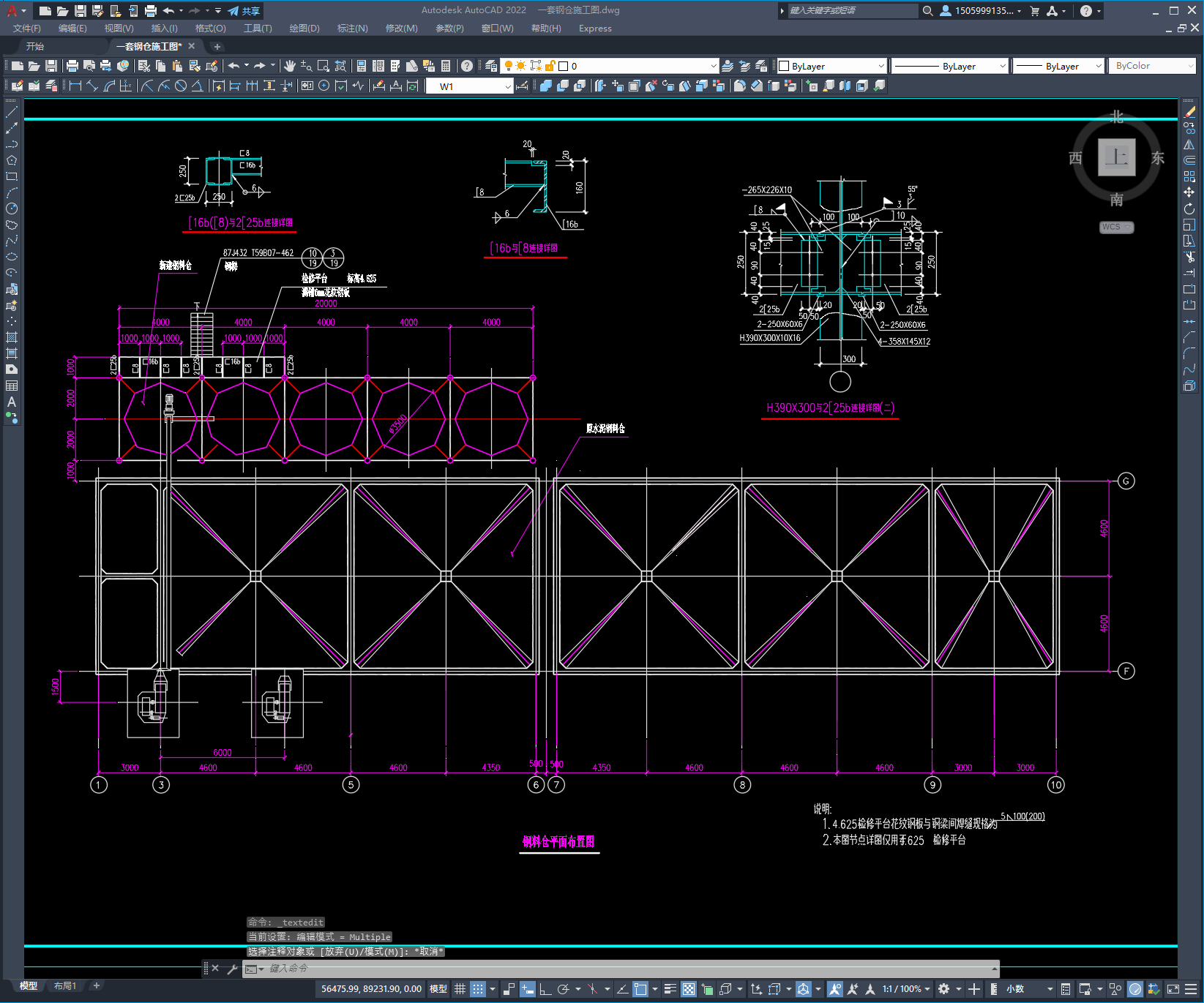The width and height of the screenshot is (1204, 1003).
Task: Click the 模型 space button in status bar
Action: 438,989
